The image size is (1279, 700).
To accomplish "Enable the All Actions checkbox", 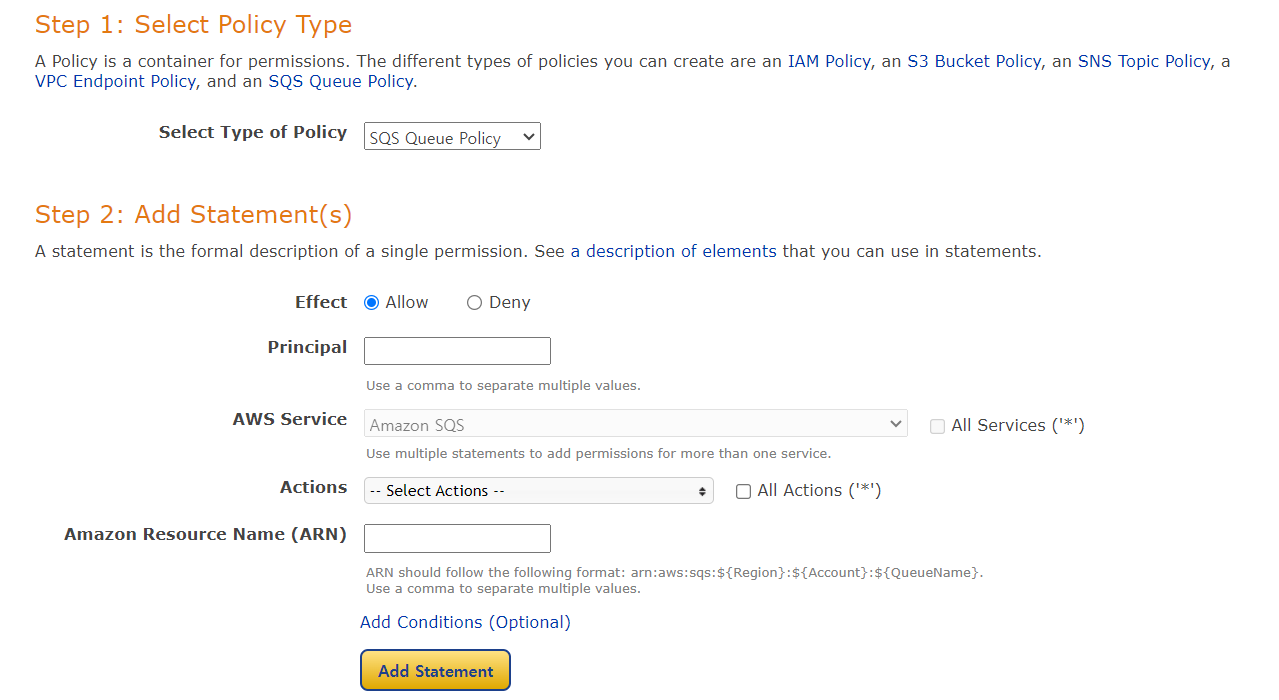I will point(743,491).
